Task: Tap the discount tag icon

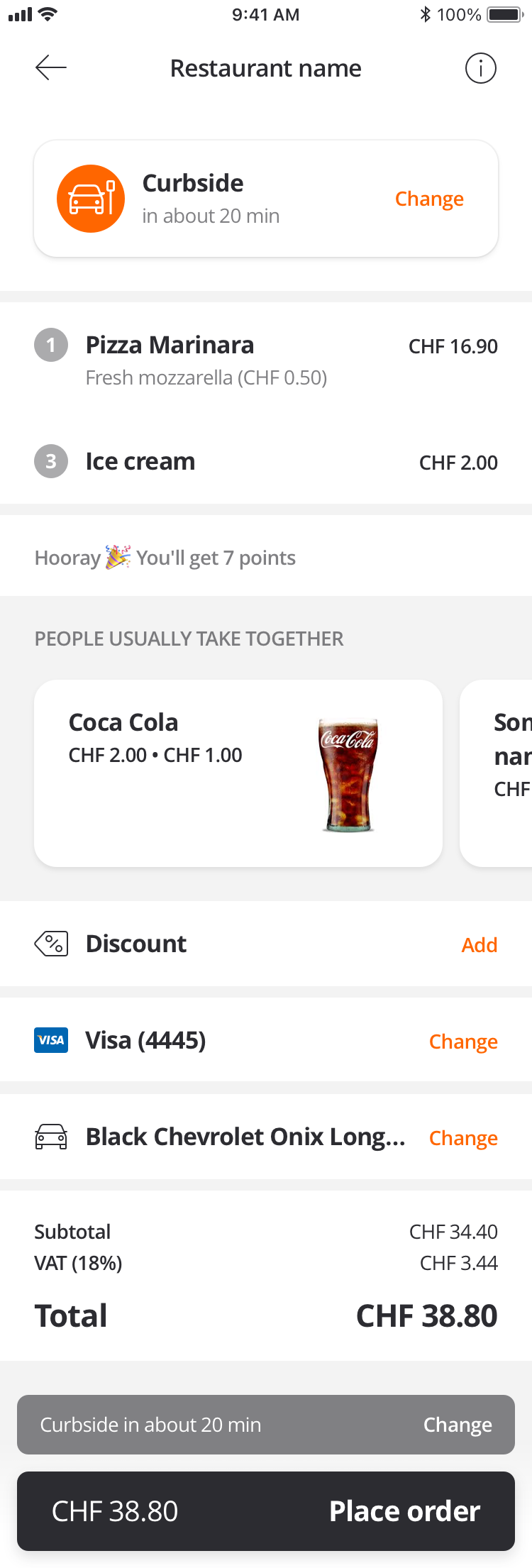Action: pyautogui.click(x=51, y=944)
